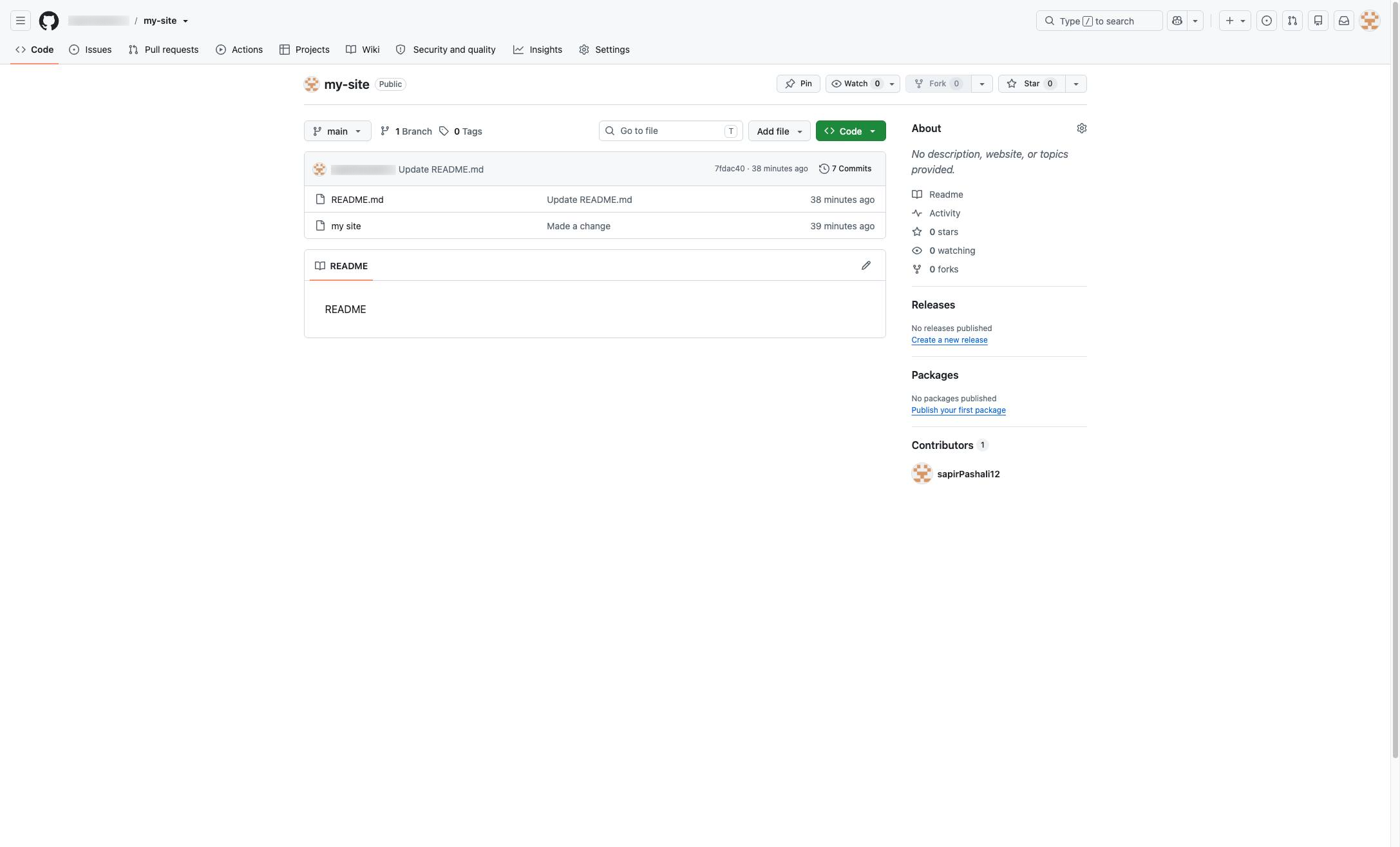Open the Repositories icon in header
1400x847 pixels.
point(1318,21)
